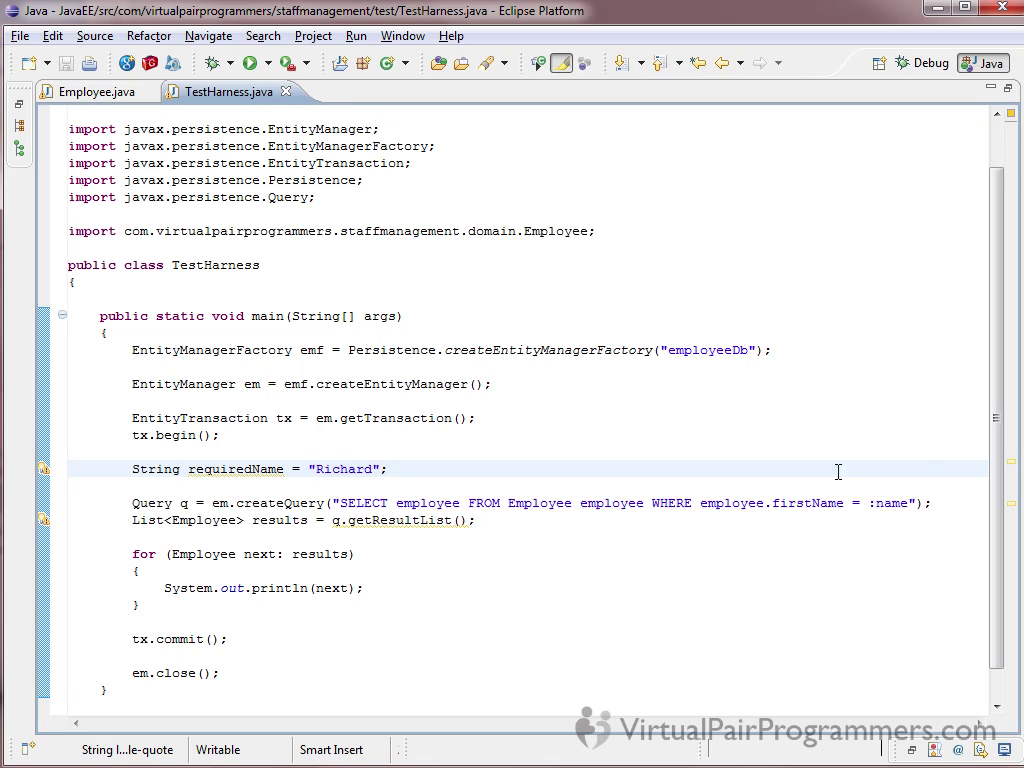1024x768 pixels.
Task: Click the Smart Insert status entry
Action: click(x=331, y=750)
